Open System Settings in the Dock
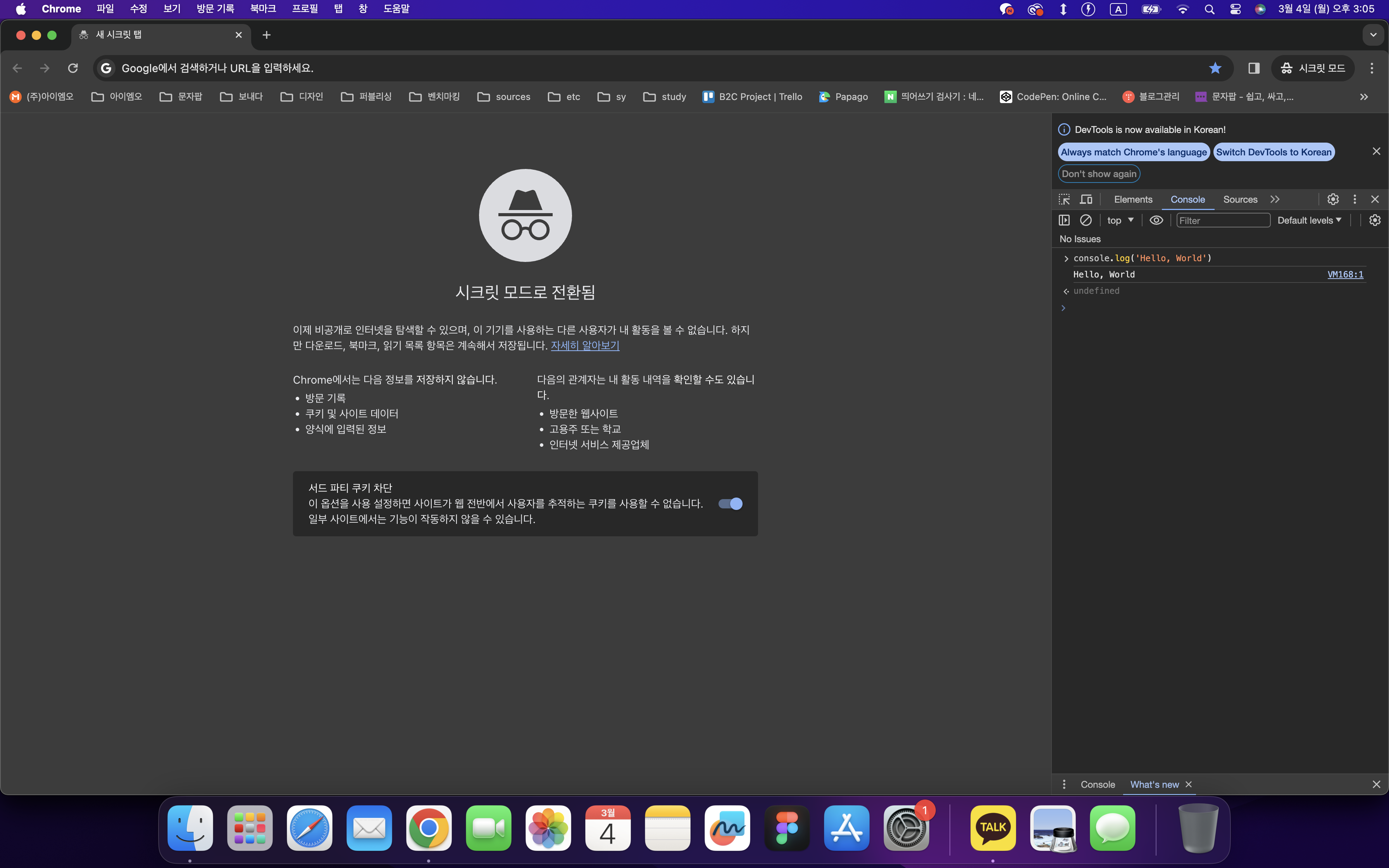This screenshot has height=868, width=1389. click(x=906, y=828)
